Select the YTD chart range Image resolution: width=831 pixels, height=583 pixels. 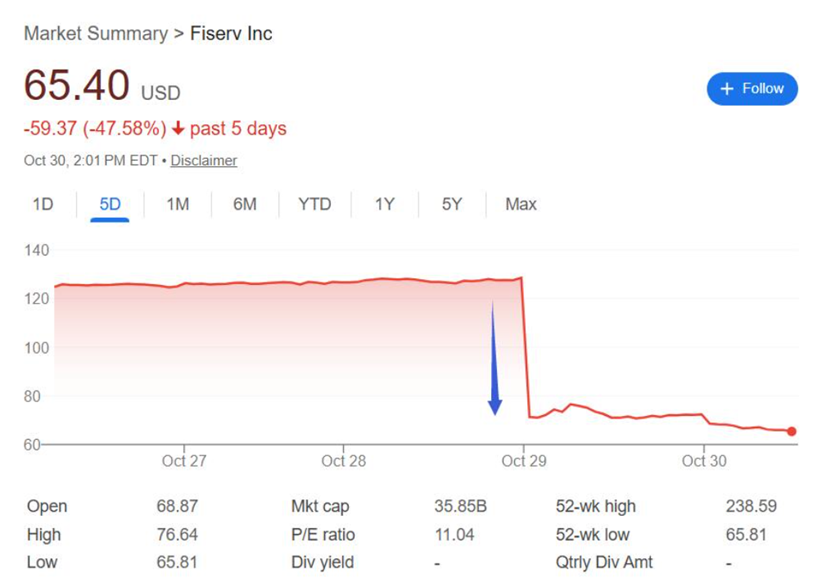[315, 204]
